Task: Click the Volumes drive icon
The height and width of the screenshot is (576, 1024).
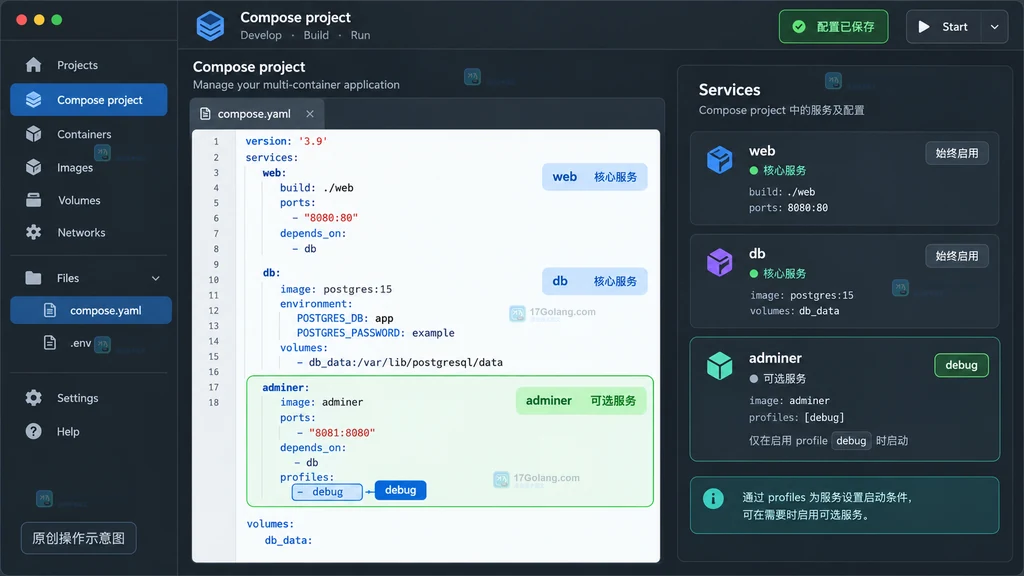Action: click(33, 200)
